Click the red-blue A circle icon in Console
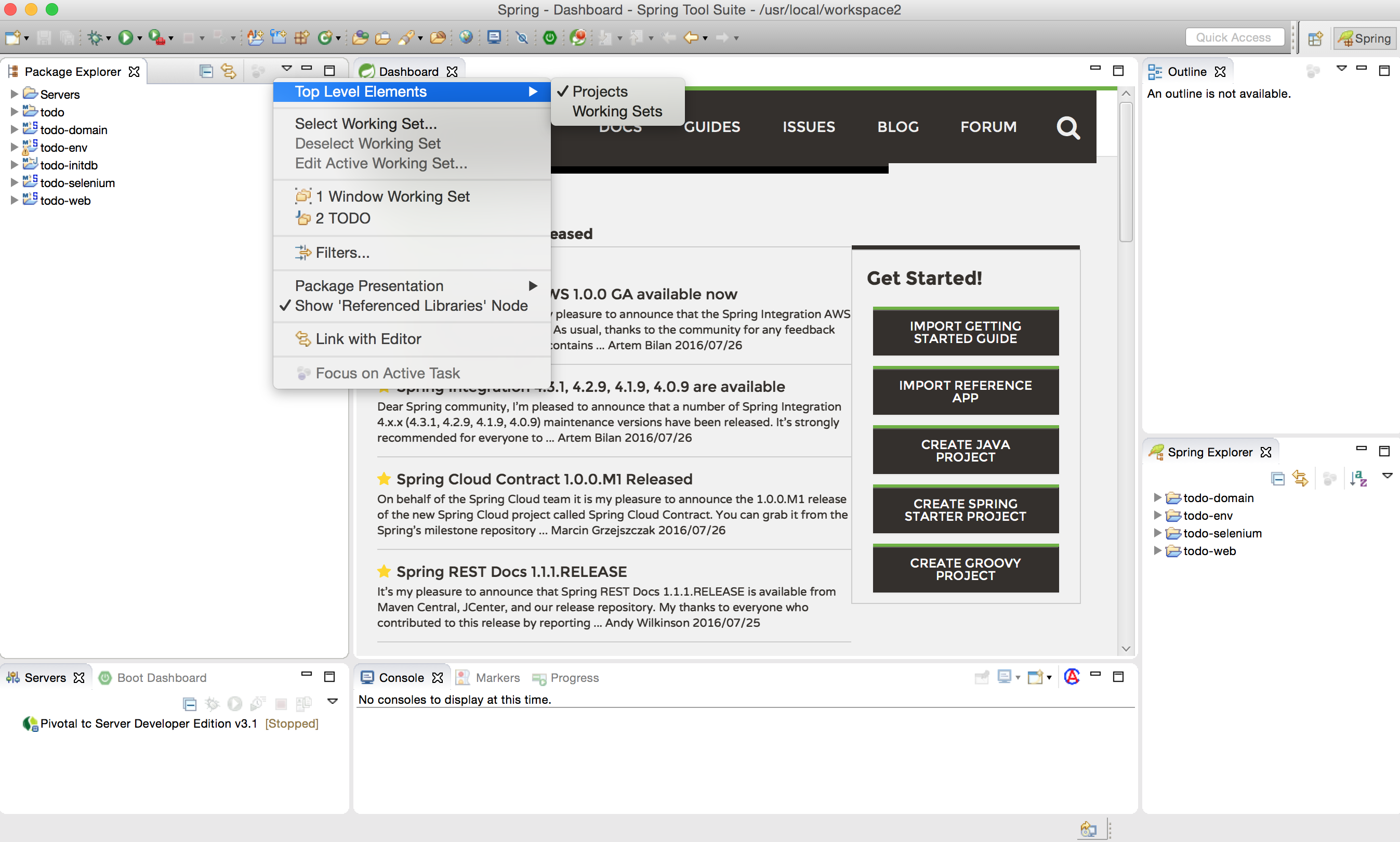Image resolution: width=1400 pixels, height=842 pixels. pos(1072,676)
